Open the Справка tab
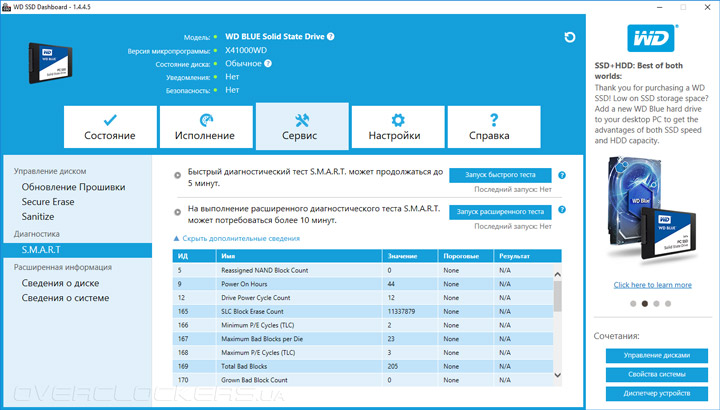Screen dimensions: 720x410 point(494,127)
